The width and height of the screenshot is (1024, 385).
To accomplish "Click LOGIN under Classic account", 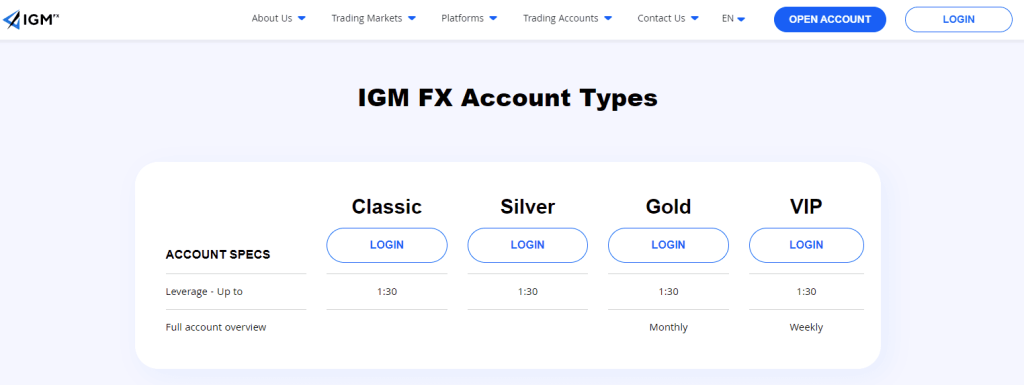I will 387,245.
